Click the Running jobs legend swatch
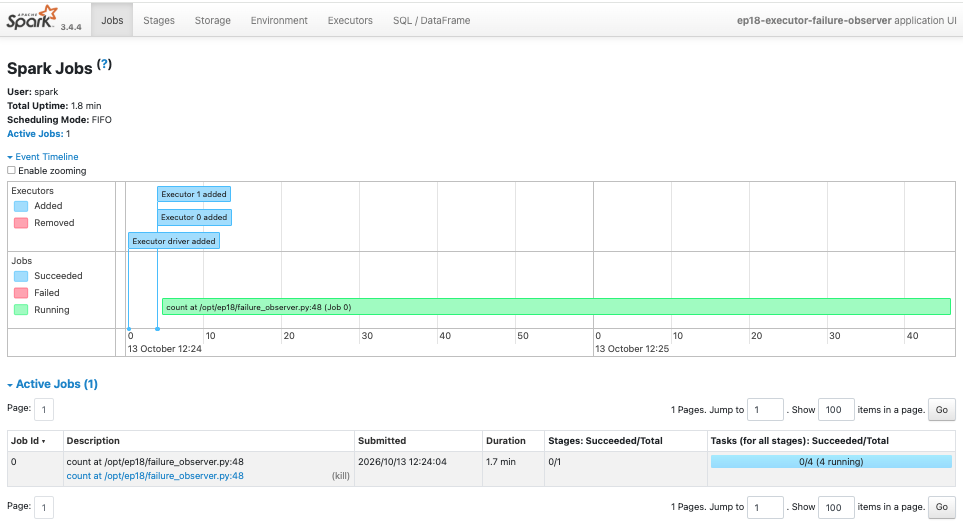Screen dimensions: 963x528 pyautogui.click(x=21, y=309)
